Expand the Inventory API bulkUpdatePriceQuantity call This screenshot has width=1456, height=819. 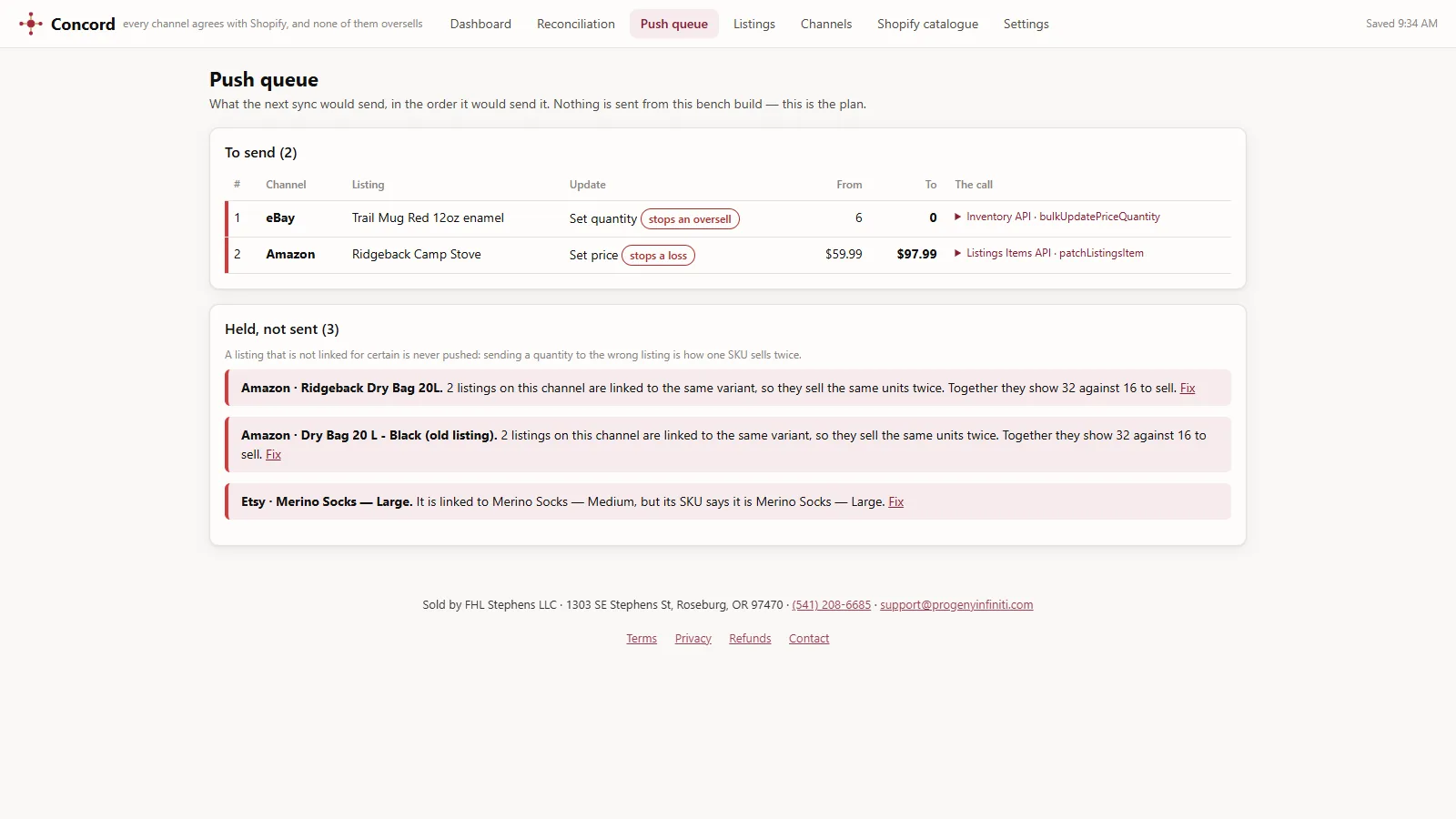pyautogui.click(x=1057, y=217)
